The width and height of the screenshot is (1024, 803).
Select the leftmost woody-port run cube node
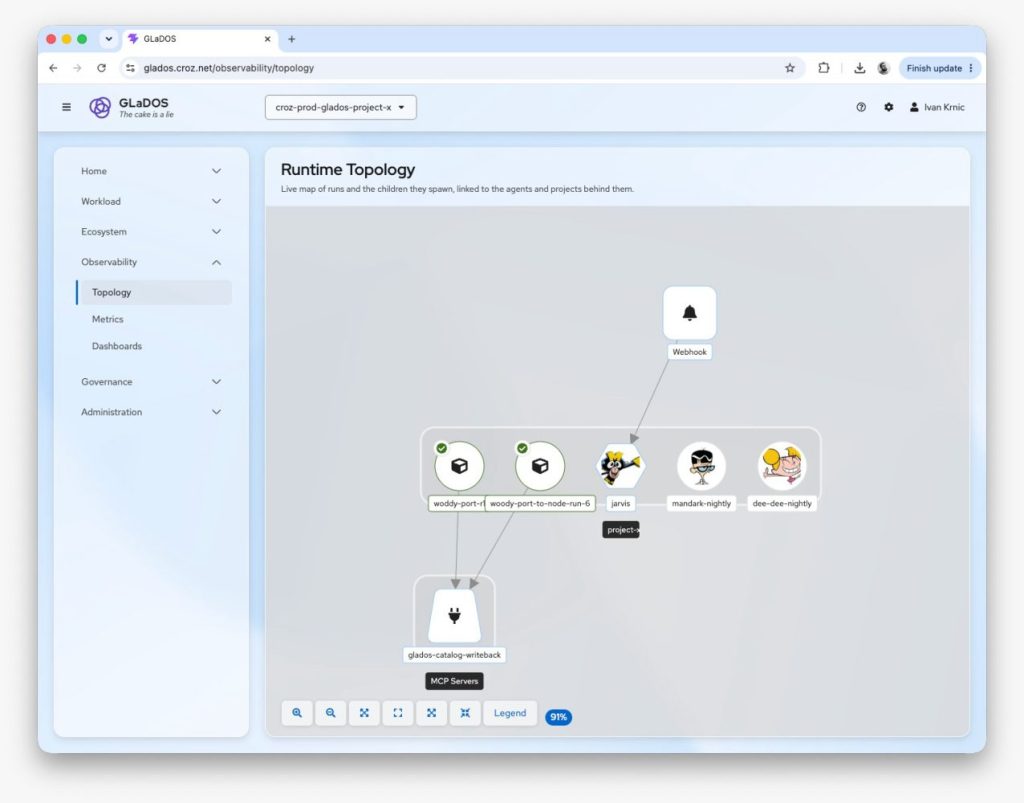point(460,466)
